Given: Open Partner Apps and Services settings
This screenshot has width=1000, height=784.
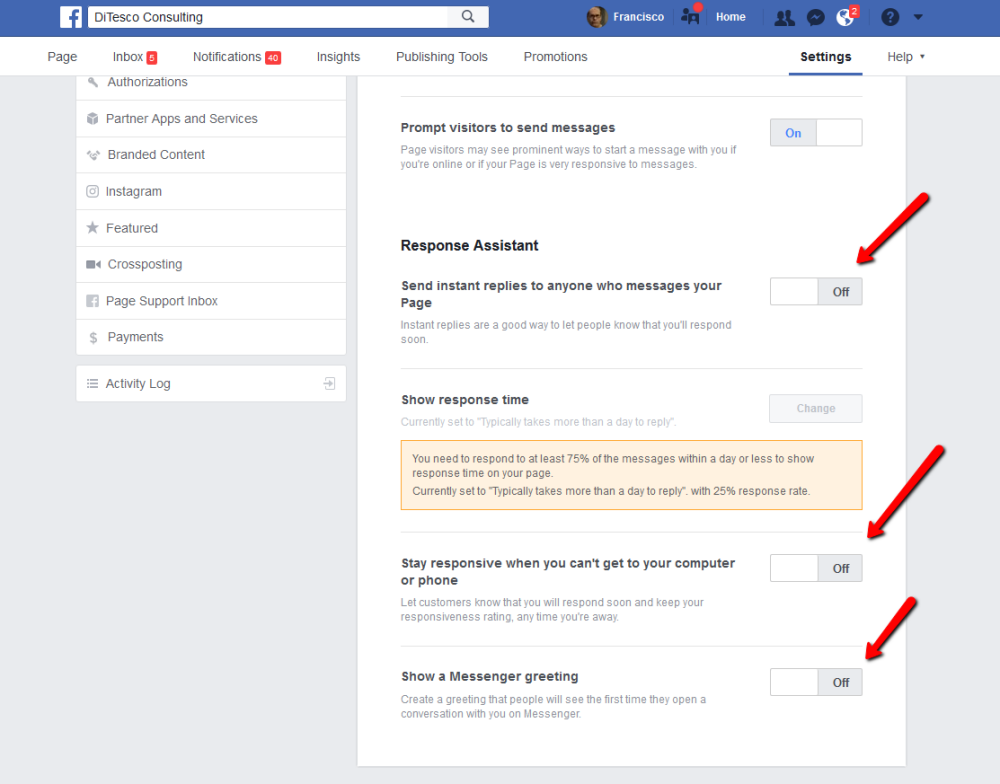Looking at the screenshot, I should [x=211, y=119].
